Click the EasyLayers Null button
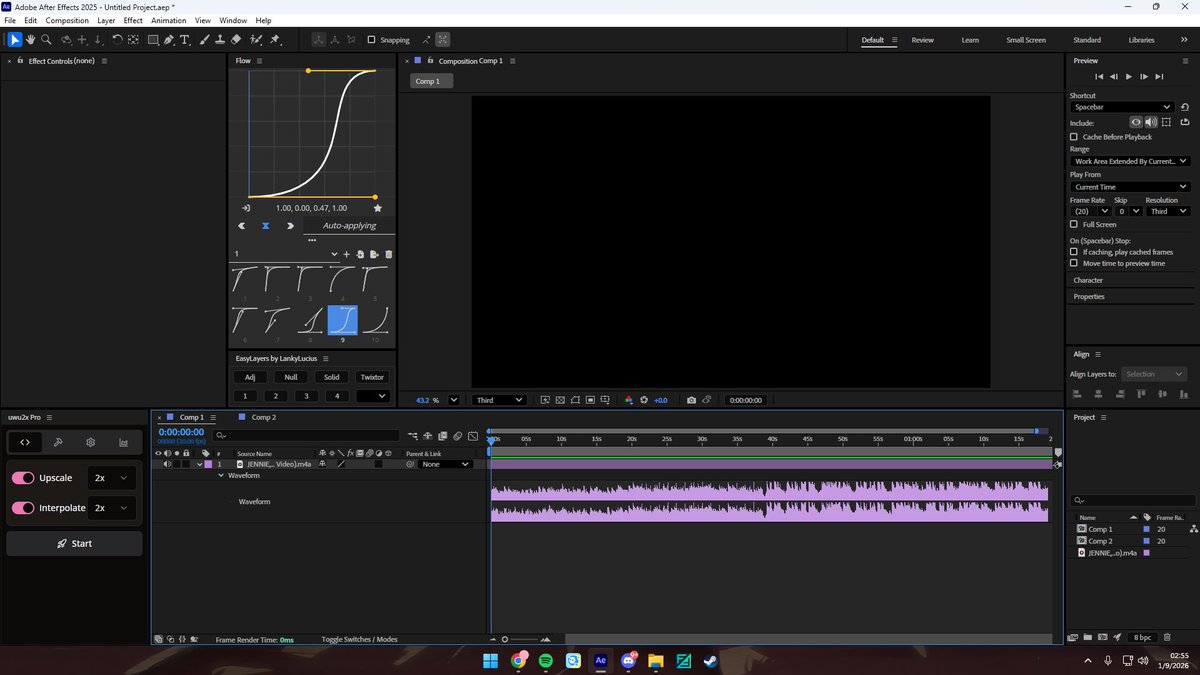This screenshot has height=675, width=1200. [x=291, y=377]
